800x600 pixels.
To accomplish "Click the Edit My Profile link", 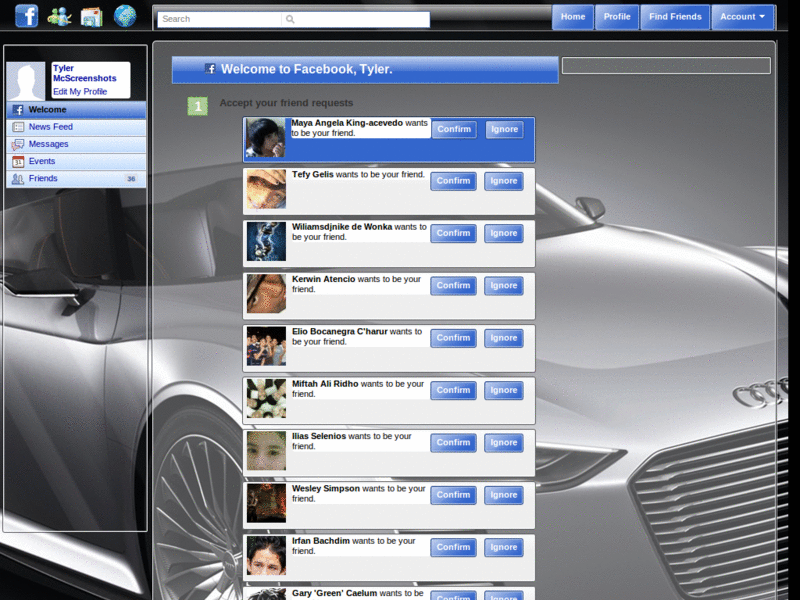I will pyautogui.click(x=82, y=89).
